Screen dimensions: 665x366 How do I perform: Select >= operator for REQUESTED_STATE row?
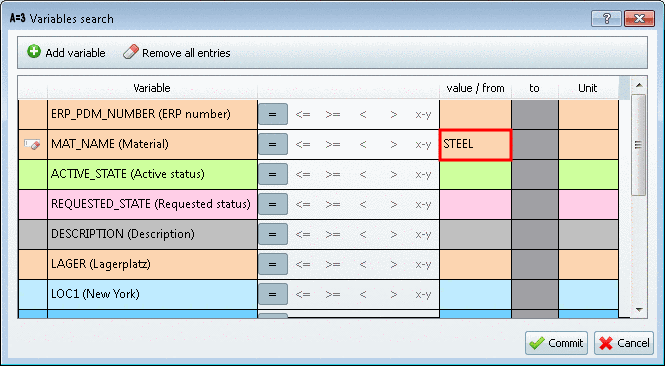[x=333, y=204]
